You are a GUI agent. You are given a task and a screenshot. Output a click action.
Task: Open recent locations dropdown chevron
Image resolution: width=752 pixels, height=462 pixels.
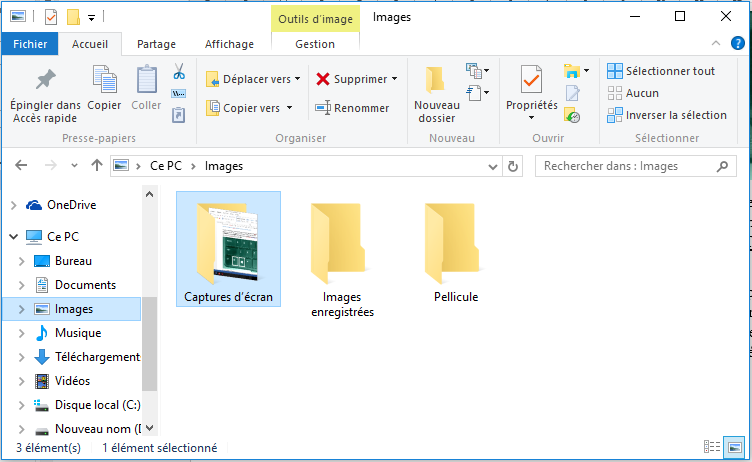[x=74, y=166]
